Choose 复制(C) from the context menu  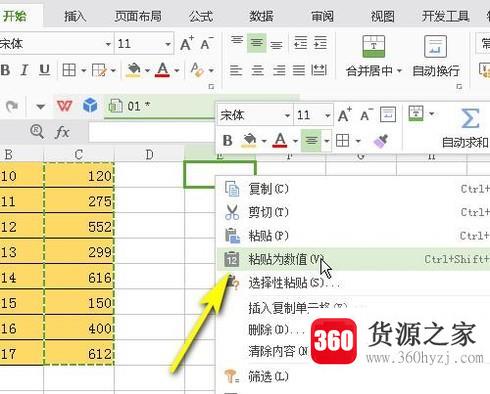click(353, 189)
